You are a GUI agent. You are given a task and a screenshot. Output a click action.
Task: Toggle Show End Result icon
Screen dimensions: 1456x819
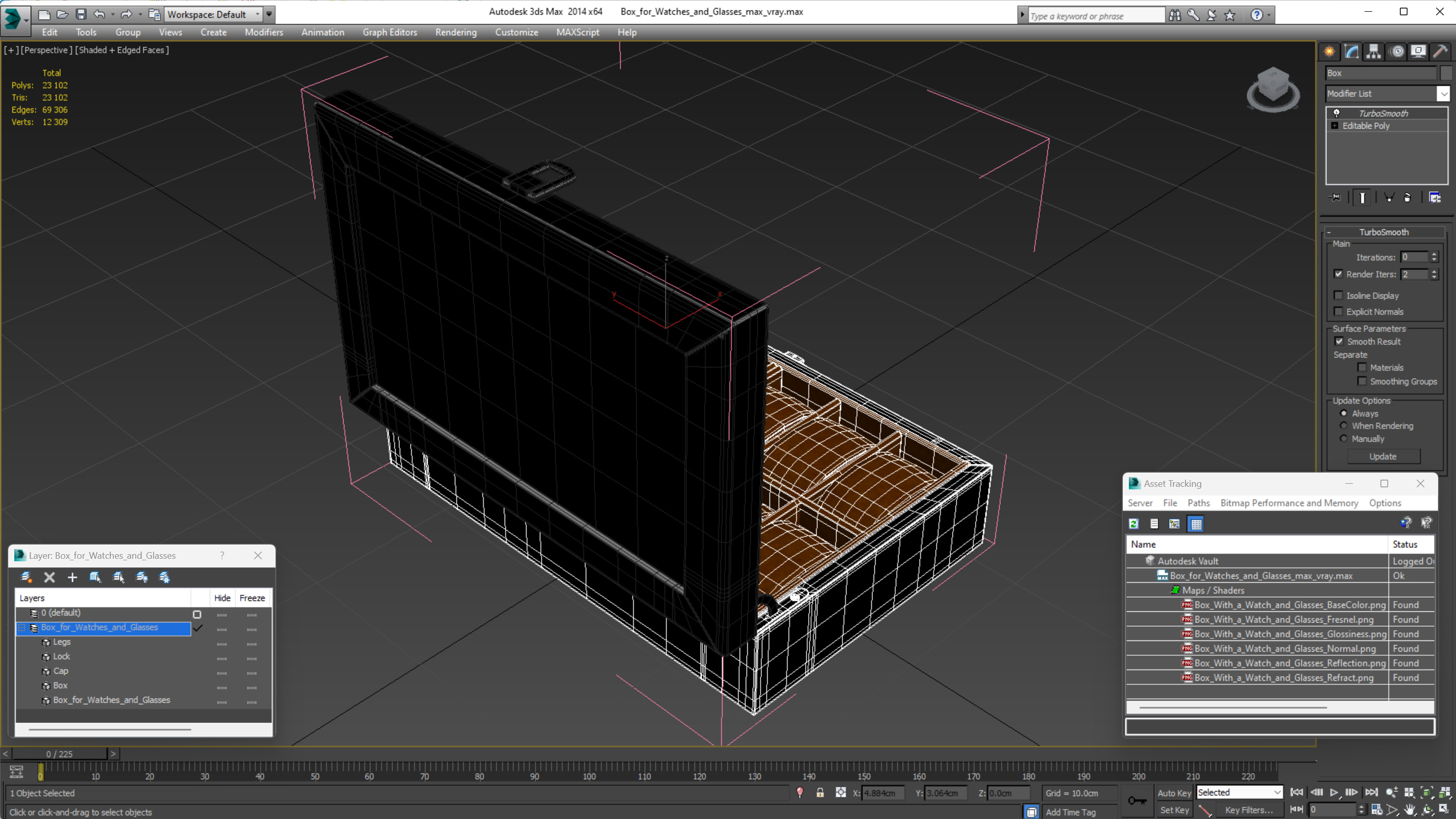(1362, 197)
